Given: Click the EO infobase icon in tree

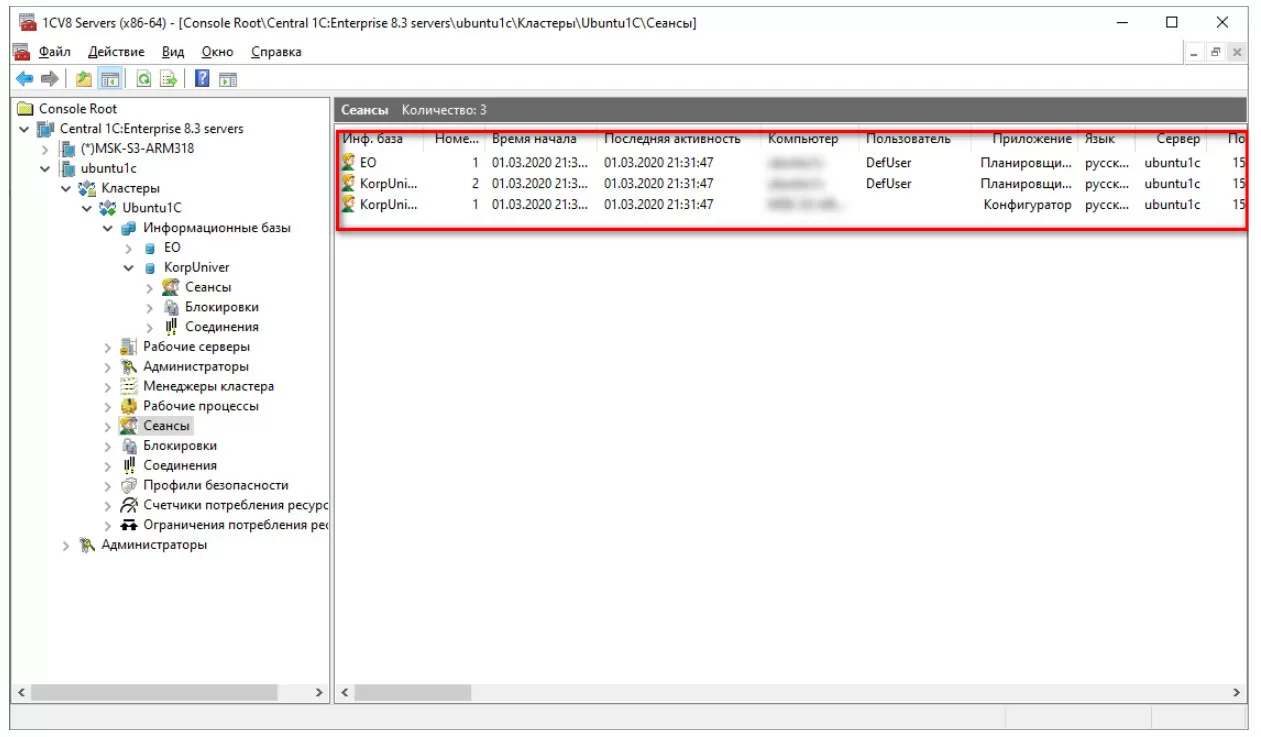Looking at the screenshot, I should (150, 248).
